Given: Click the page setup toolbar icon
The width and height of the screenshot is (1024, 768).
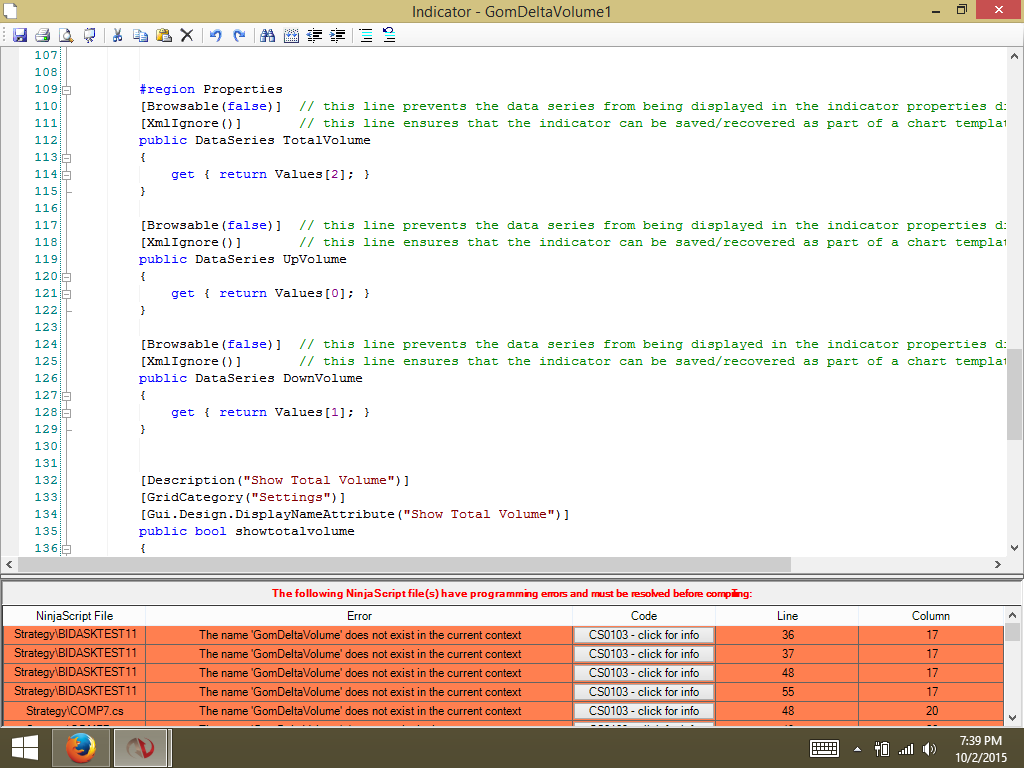Looking at the screenshot, I should (89, 35).
